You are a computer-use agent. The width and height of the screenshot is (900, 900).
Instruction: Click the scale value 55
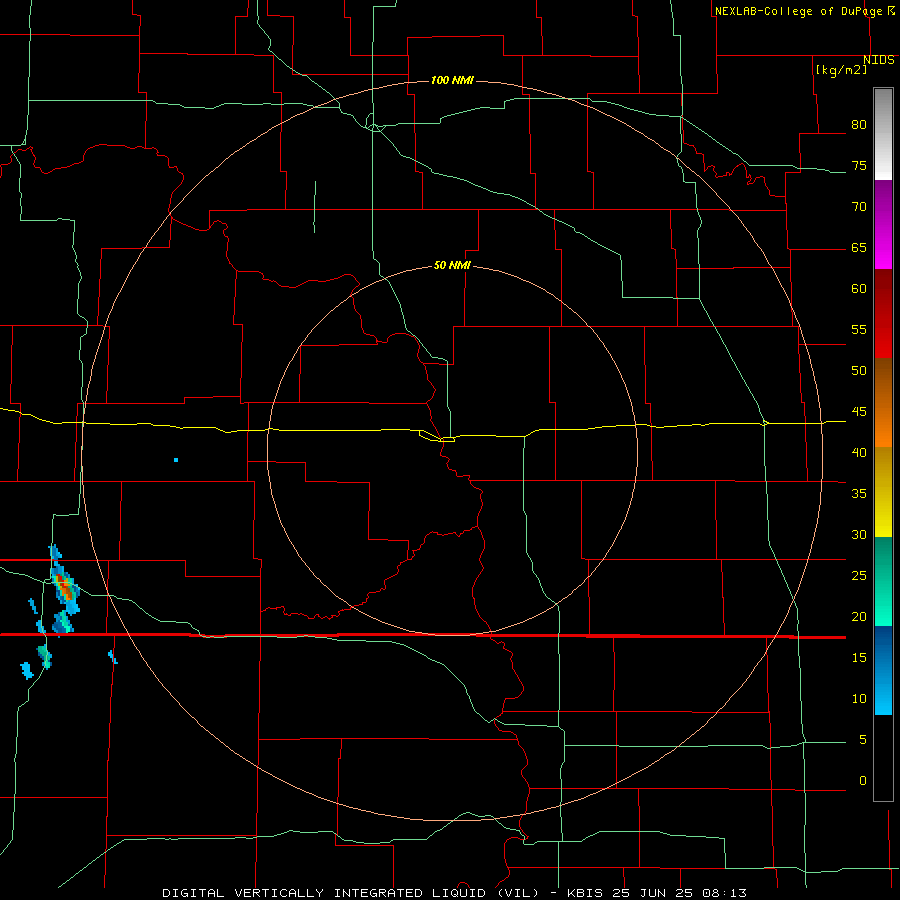point(859,330)
